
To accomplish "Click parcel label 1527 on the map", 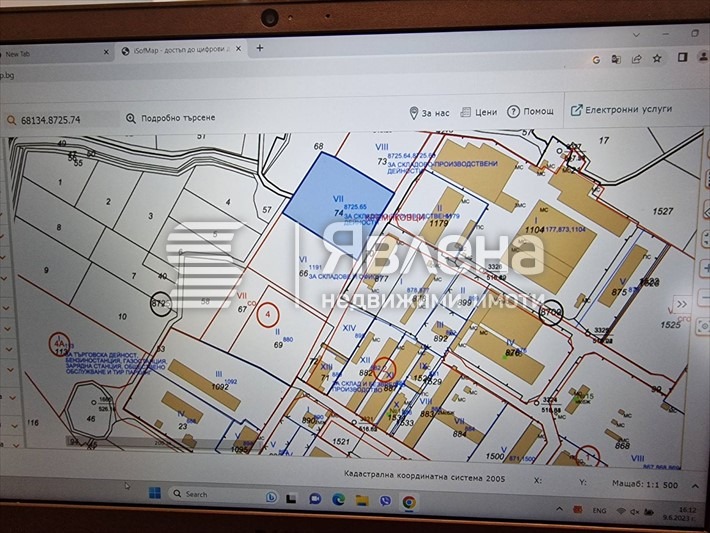I will (662, 211).
